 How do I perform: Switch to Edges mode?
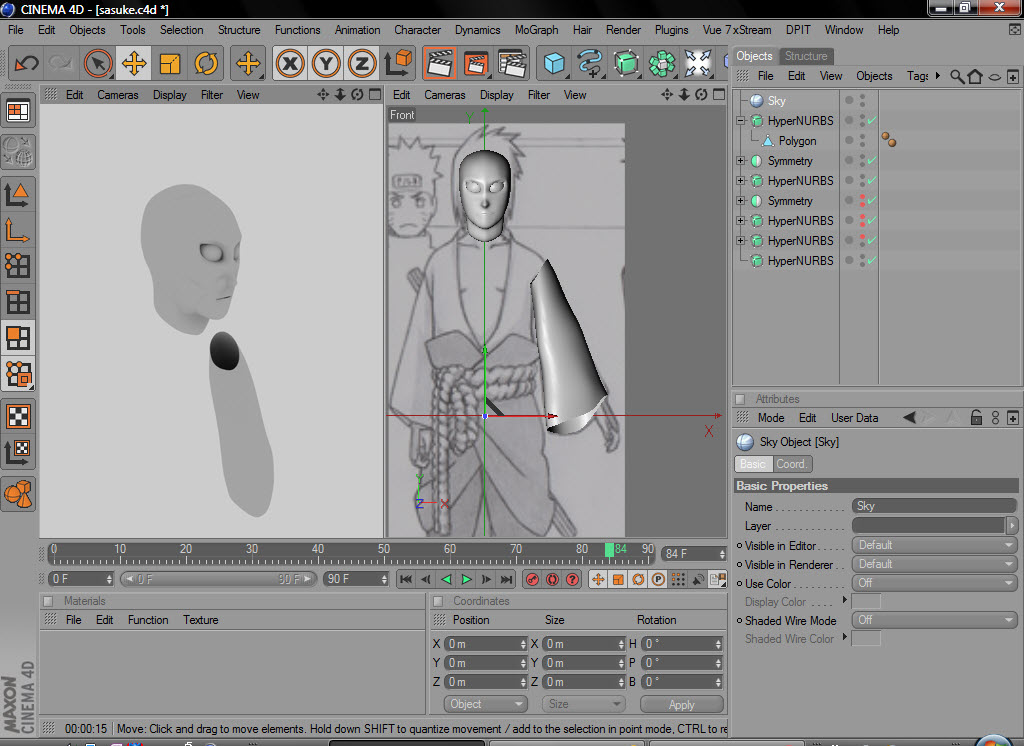(18, 302)
